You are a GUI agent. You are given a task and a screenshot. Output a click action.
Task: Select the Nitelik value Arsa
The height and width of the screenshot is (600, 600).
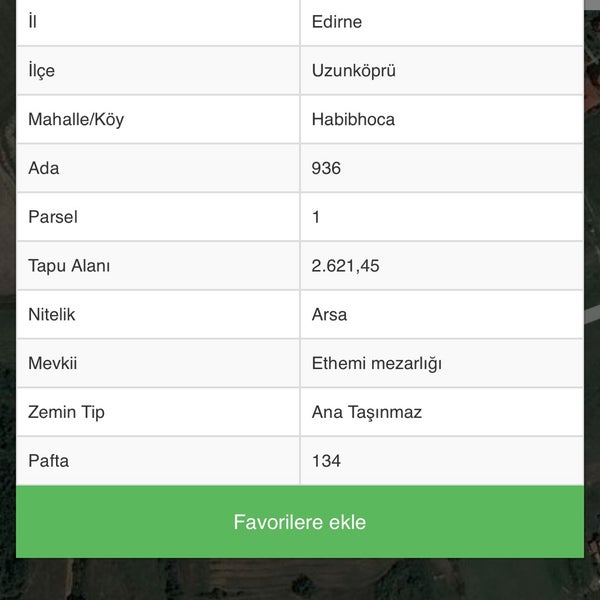click(329, 315)
